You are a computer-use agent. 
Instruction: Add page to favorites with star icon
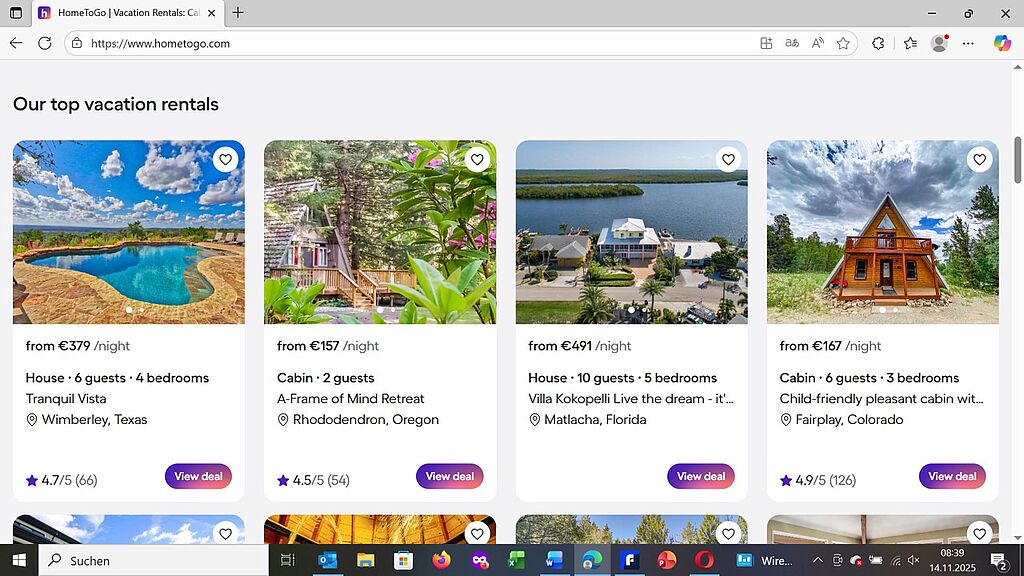(843, 43)
